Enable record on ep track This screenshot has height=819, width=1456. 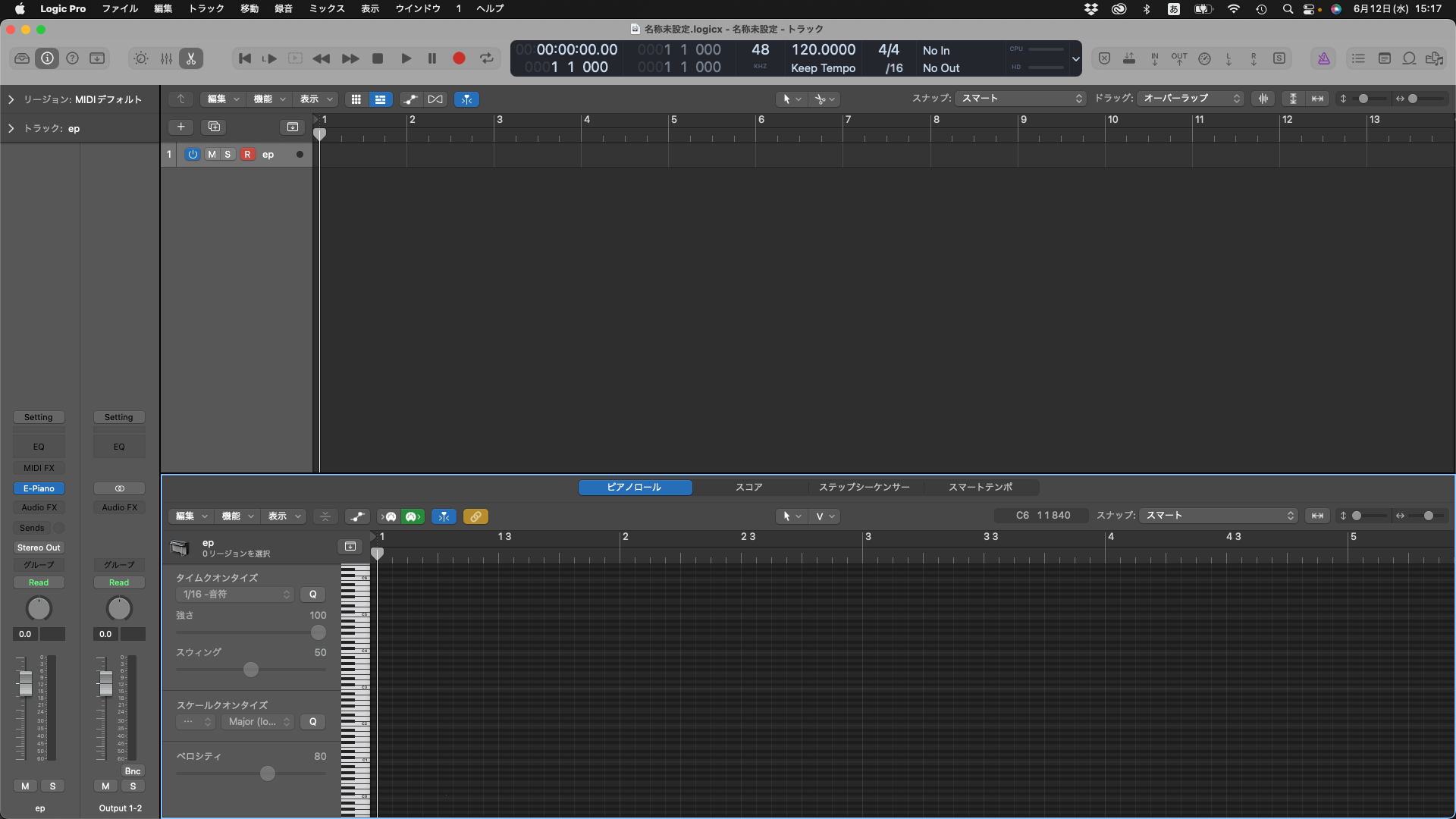(x=247, y=154)
